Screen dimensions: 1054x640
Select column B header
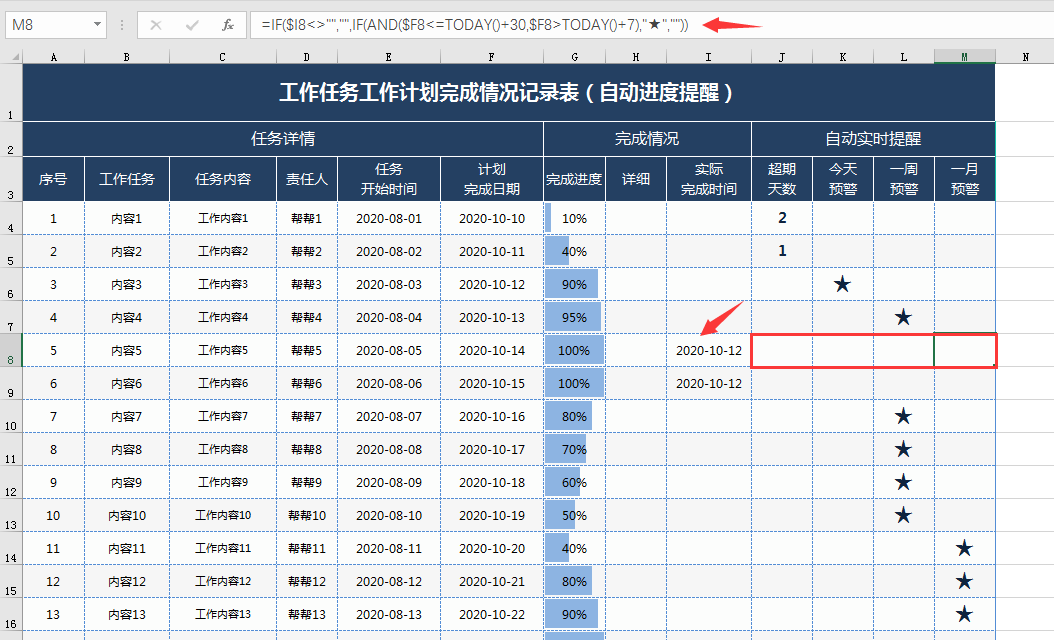pos(126,57)
